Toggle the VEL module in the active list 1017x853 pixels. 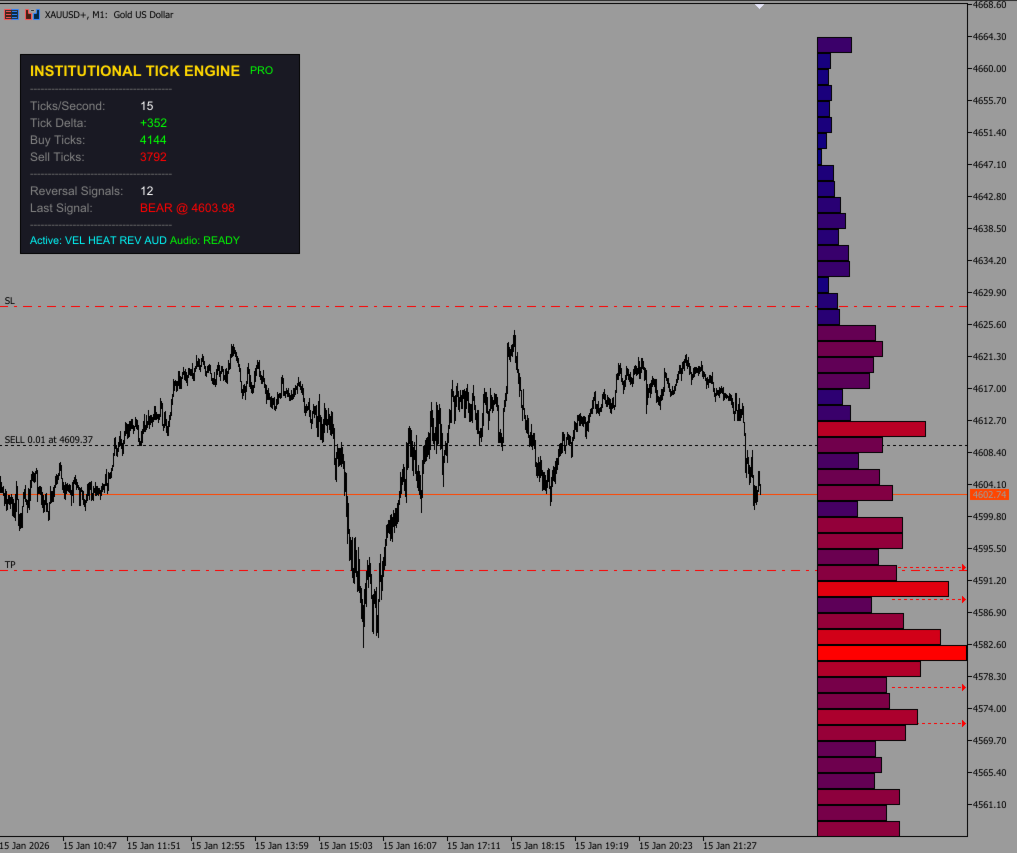[73, 240]
